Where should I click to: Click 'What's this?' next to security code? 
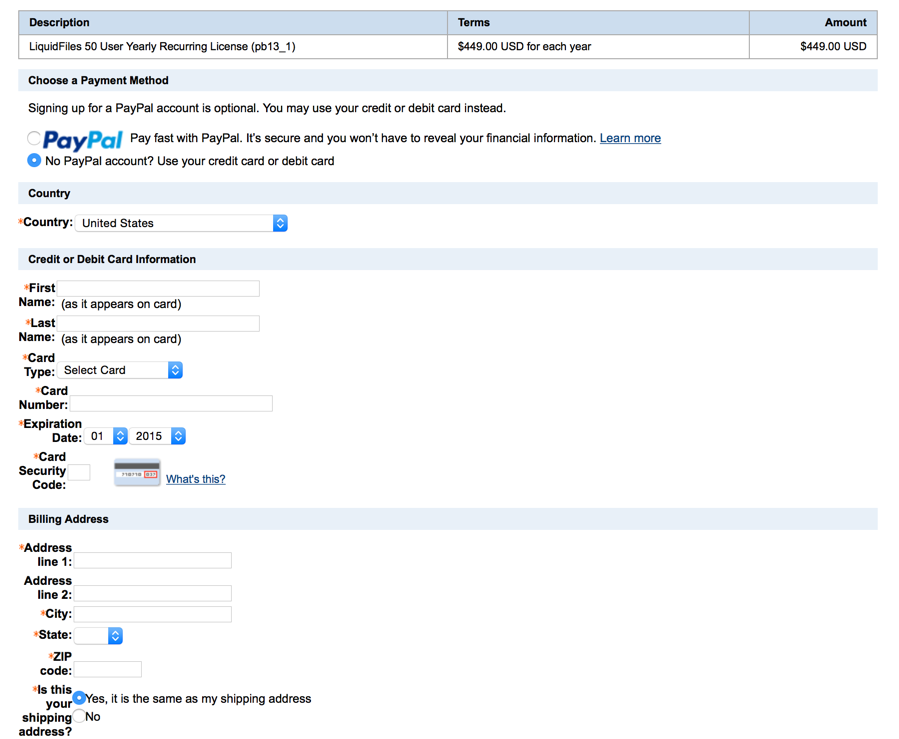196,479
